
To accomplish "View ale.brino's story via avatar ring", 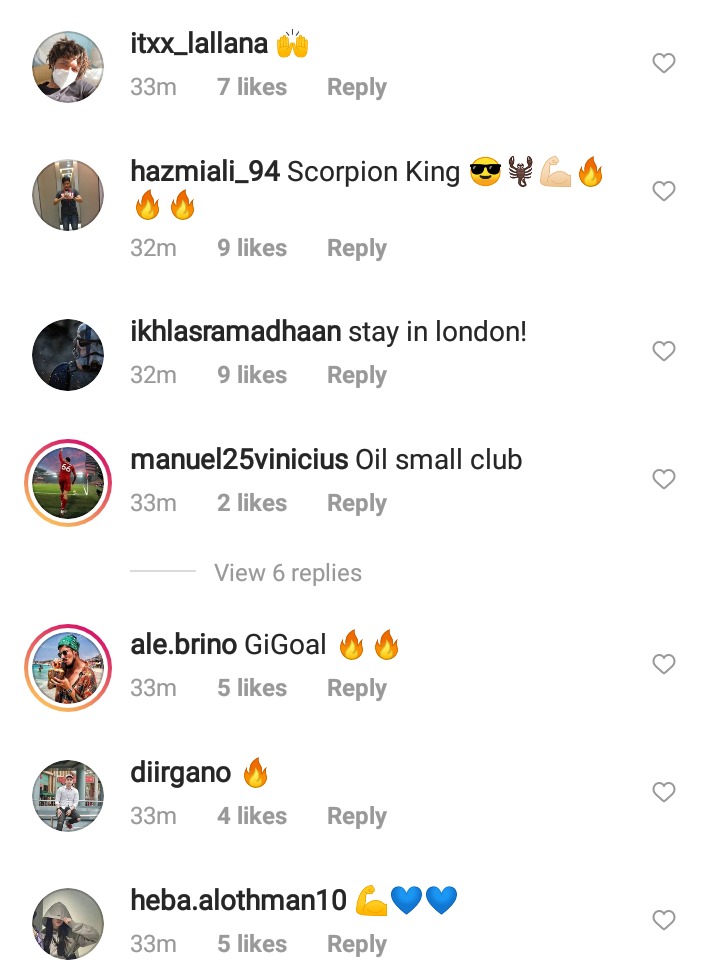I will point(68,668).
